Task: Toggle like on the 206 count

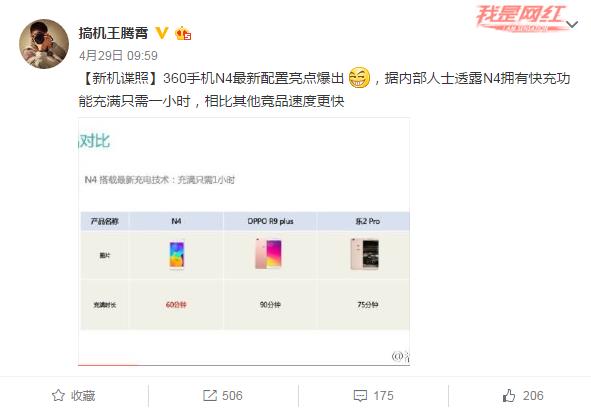Action: tap(533, 396)
